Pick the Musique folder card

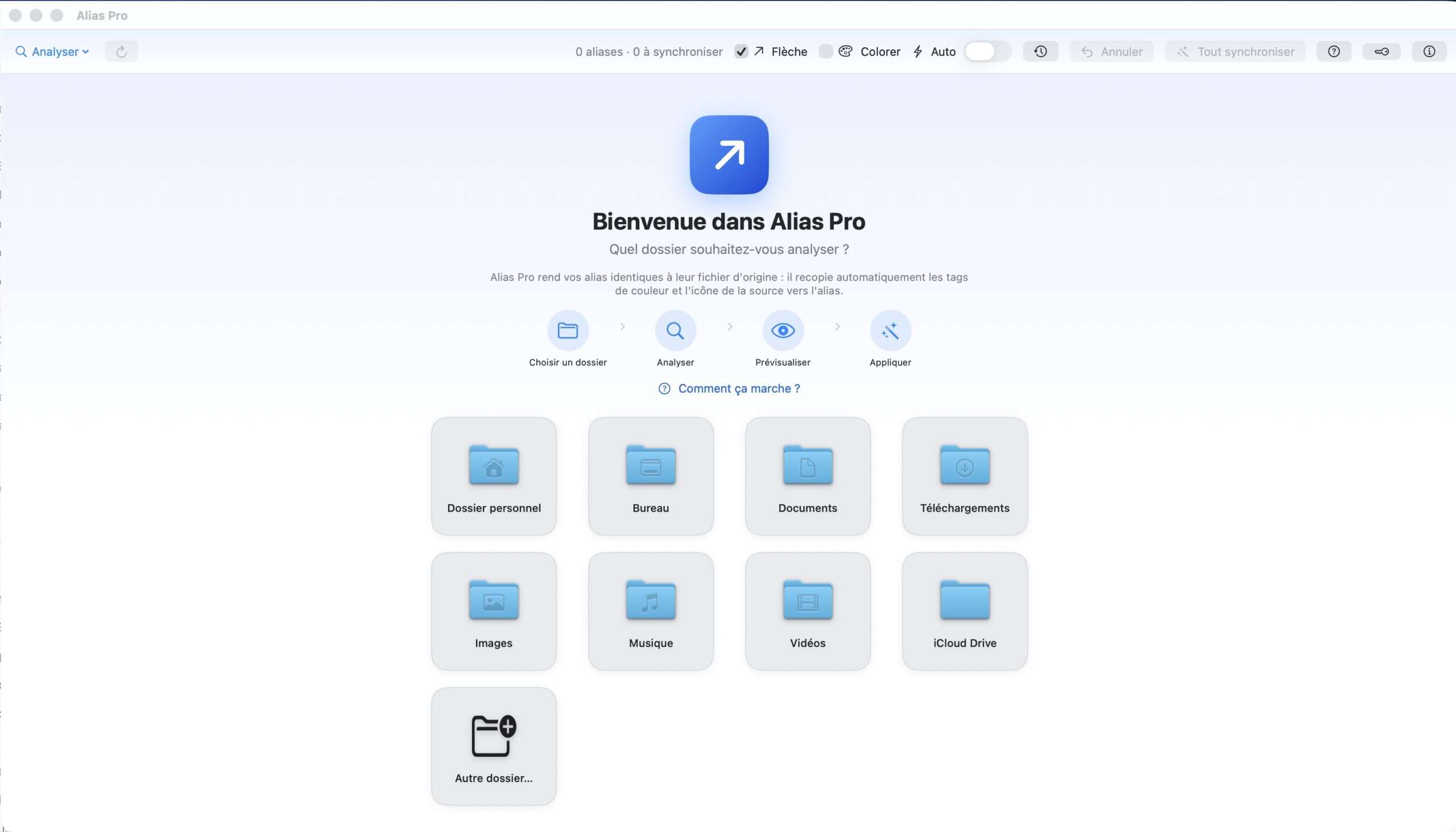pyautogui.click(x=651, y=611)
